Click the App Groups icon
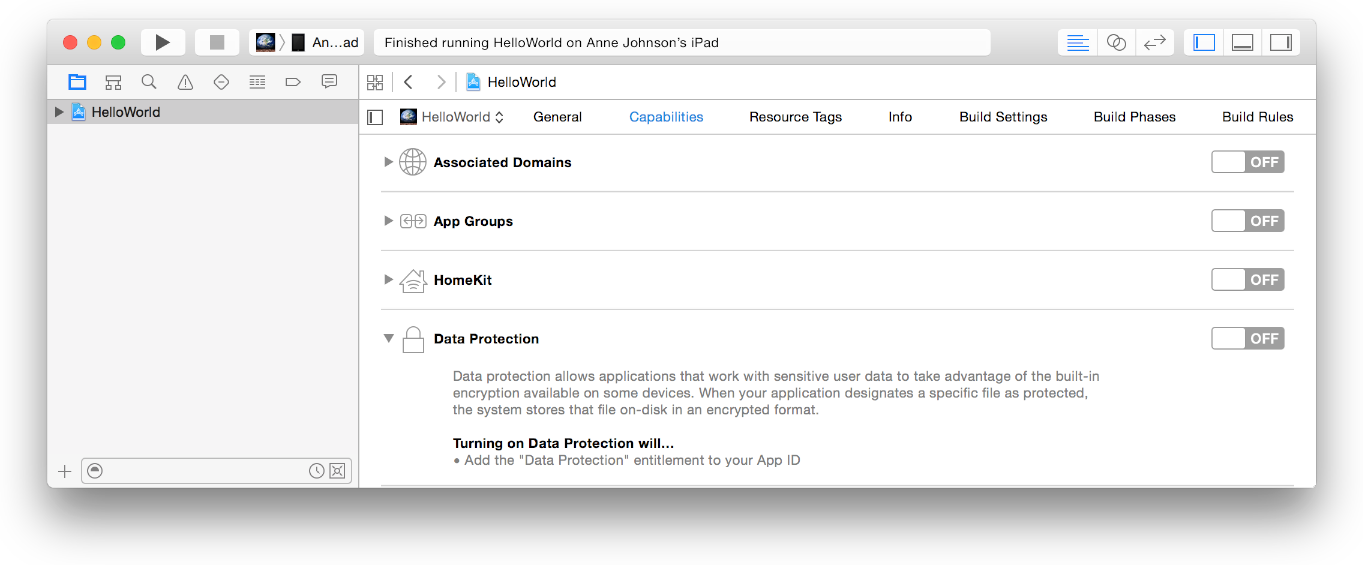1363x565 pixels. coord(413,221)
